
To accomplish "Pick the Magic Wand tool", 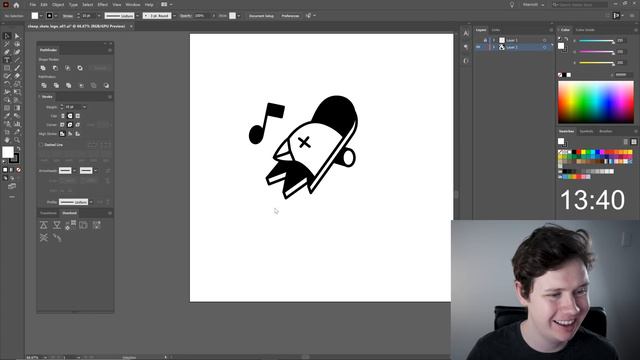I will (7, 44).
